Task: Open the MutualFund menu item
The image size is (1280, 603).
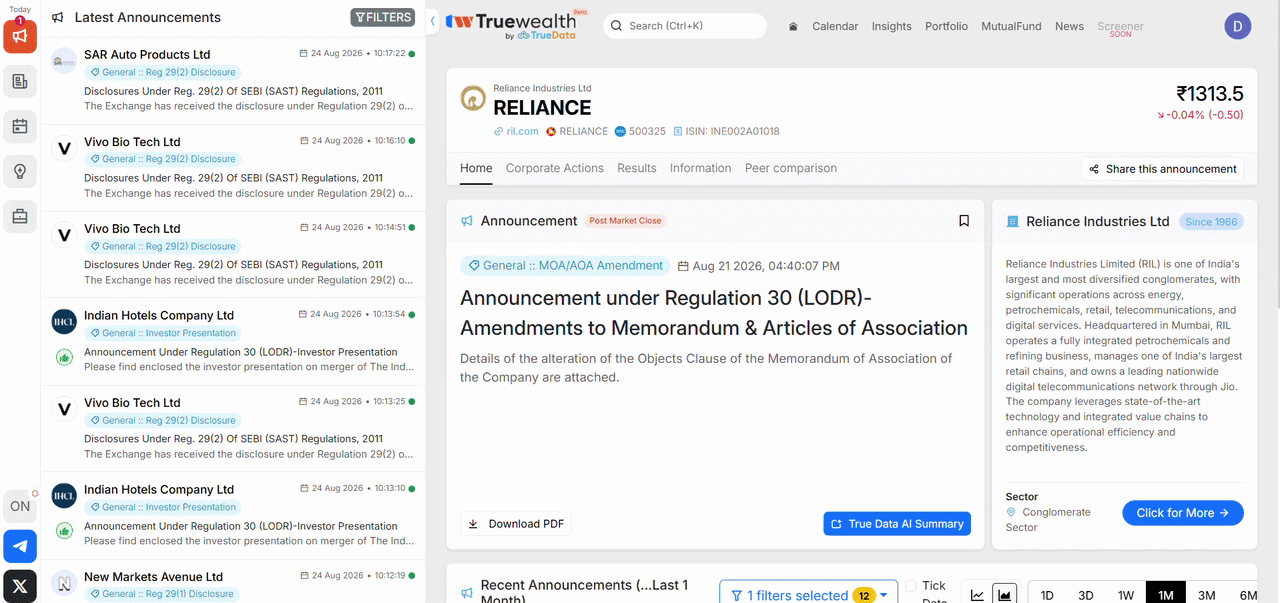Action: pyautogui.click(x=1011, y=27)
